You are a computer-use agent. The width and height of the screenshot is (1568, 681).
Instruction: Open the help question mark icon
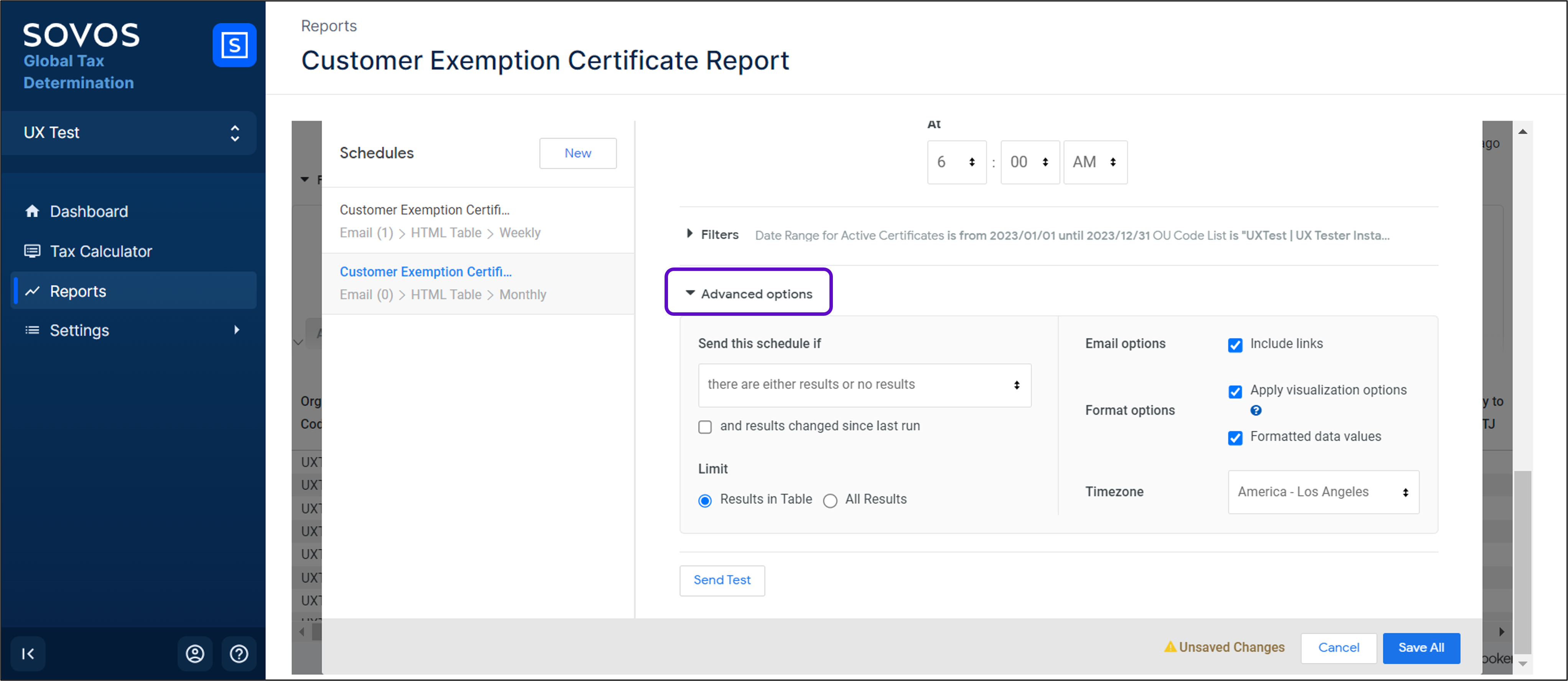click(239, 654)
